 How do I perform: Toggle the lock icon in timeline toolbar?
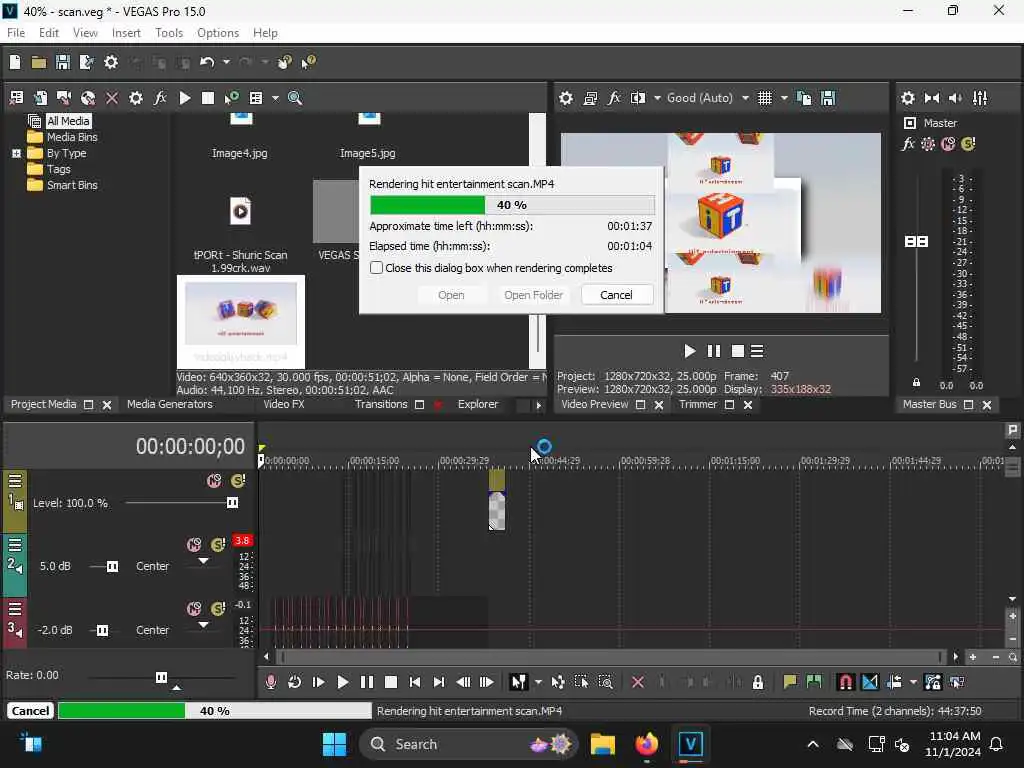click(x=758, y=682)
